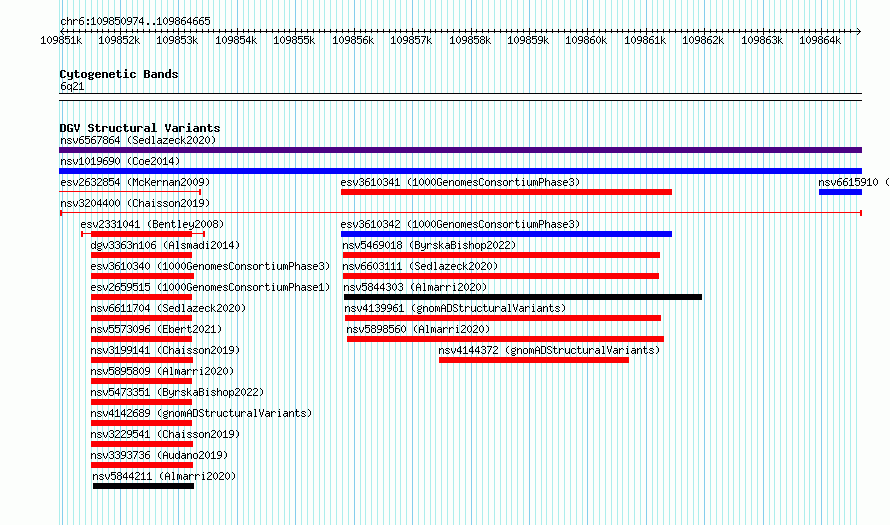The width and height of the screenshot is (890, 525).
Task: Click the DGV Structural Variants track title
Action: coord(140,128)
